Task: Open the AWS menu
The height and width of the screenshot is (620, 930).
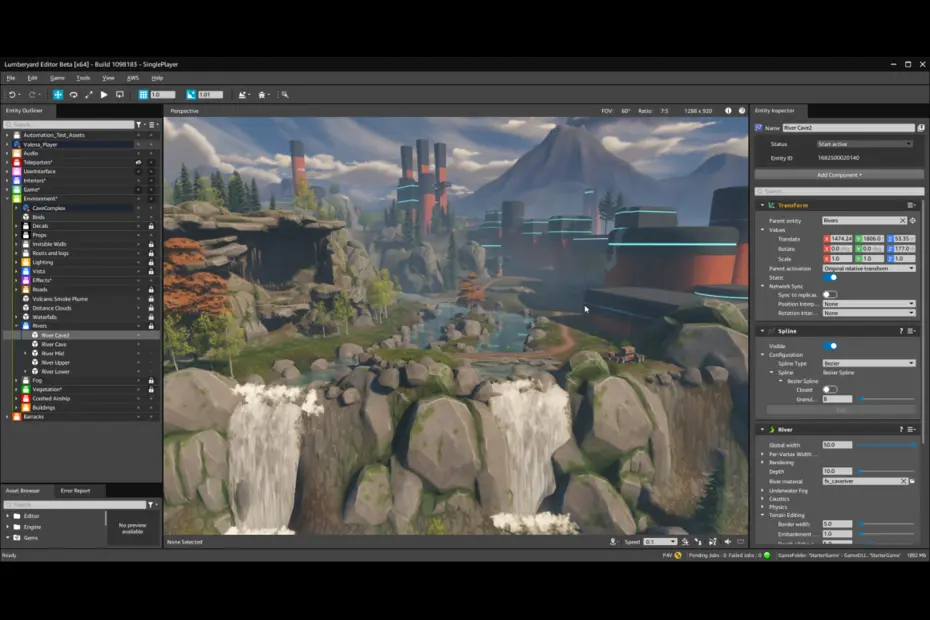Action: click(x=132, y=78)
